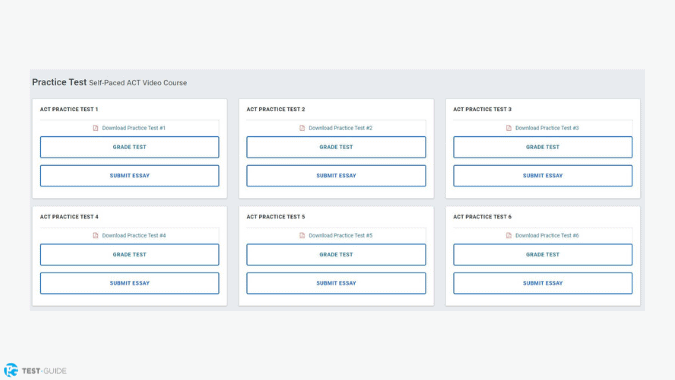Open Download Practice Test #5 link
Viewport: 675px width, 380px height.
[340, 235]
